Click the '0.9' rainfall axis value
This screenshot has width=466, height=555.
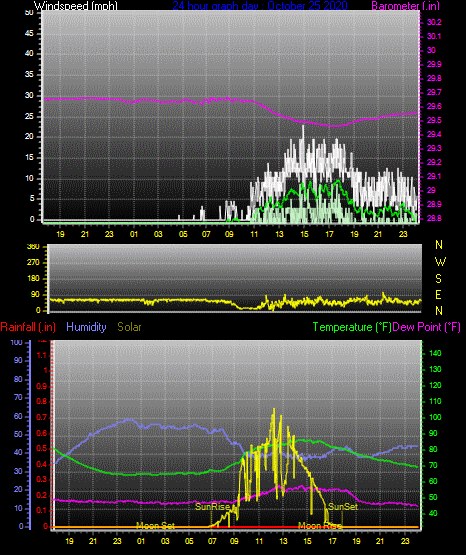42,386
